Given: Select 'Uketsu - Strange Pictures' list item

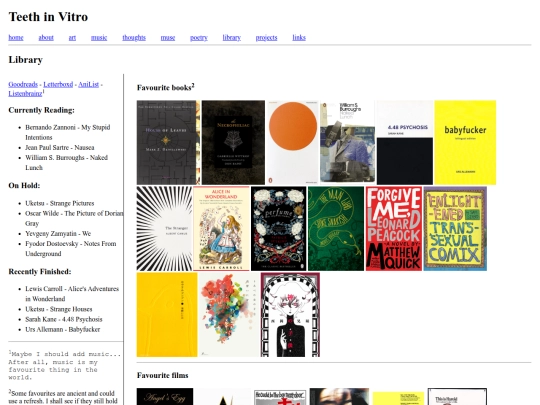Looking at the screenshot, I should tap(60, 203).
